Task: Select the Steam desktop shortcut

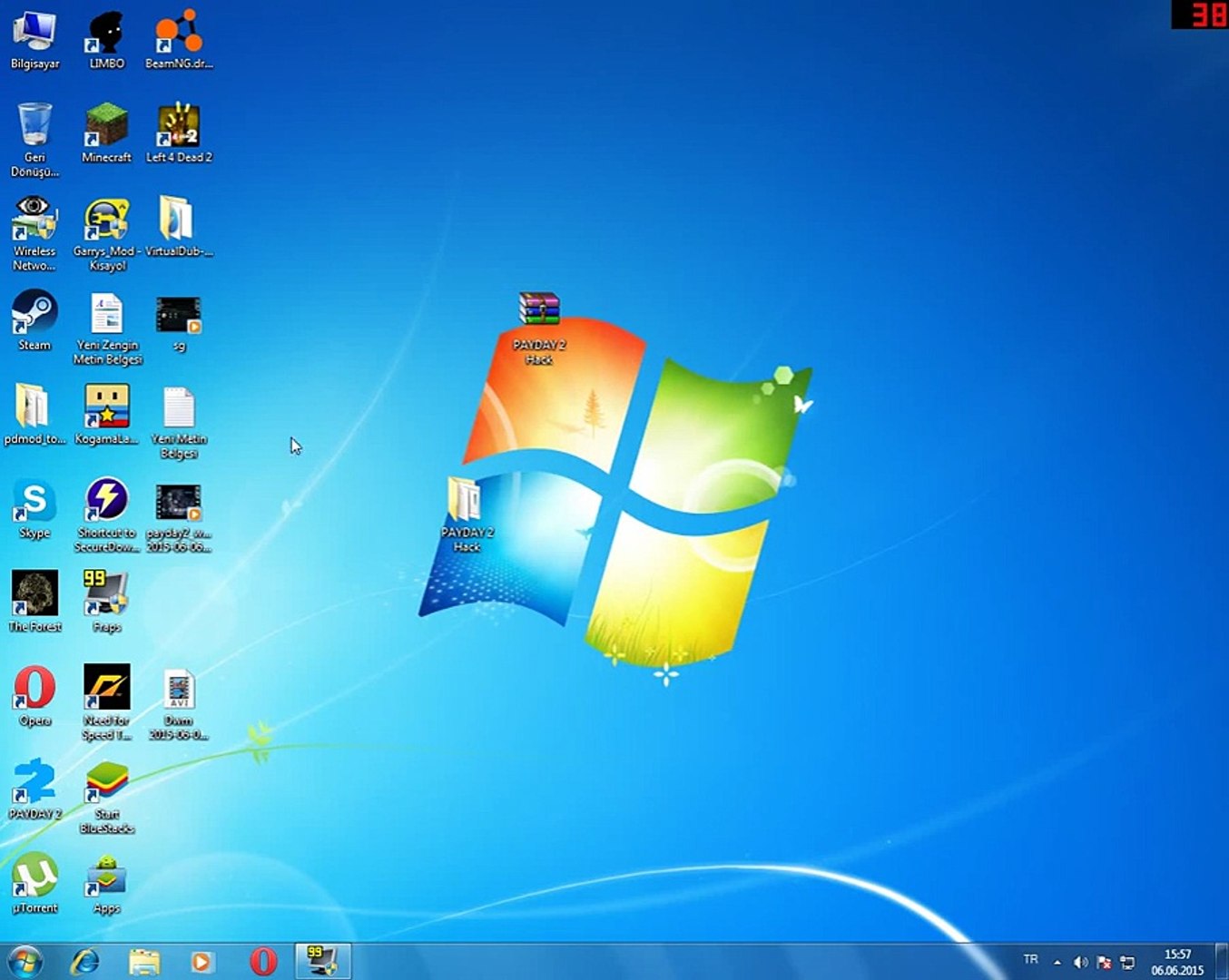Action: point(34,321)
